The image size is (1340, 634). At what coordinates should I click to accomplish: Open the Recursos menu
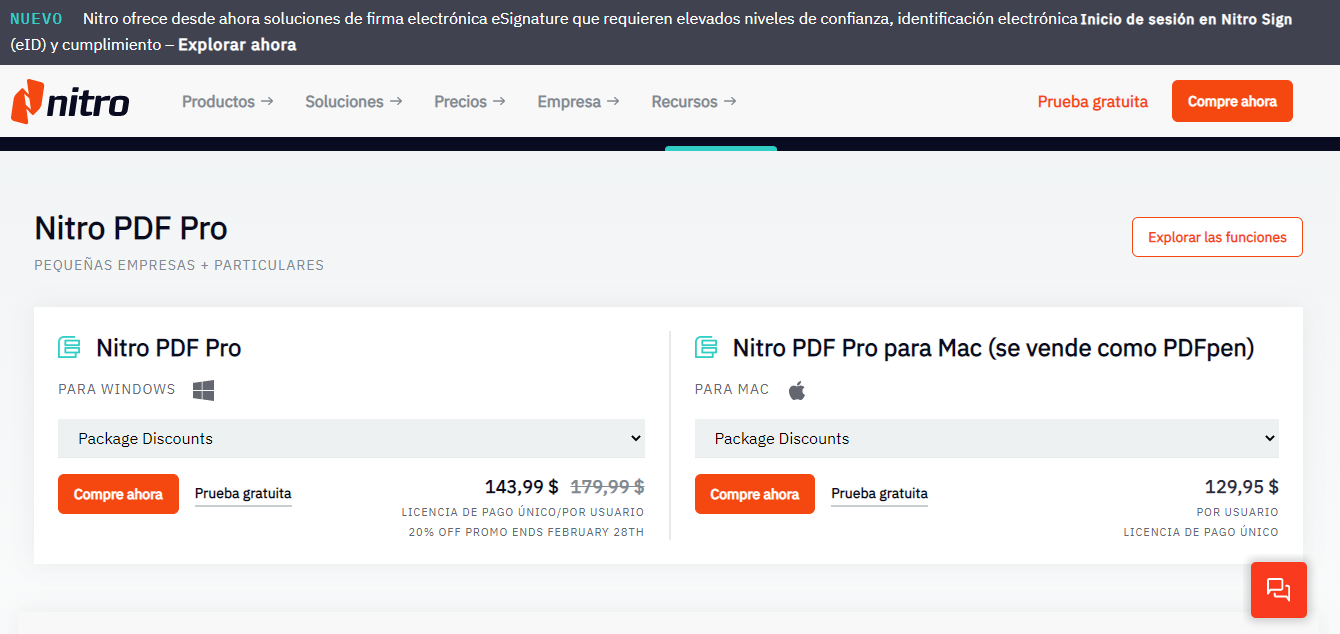[693, 102]
